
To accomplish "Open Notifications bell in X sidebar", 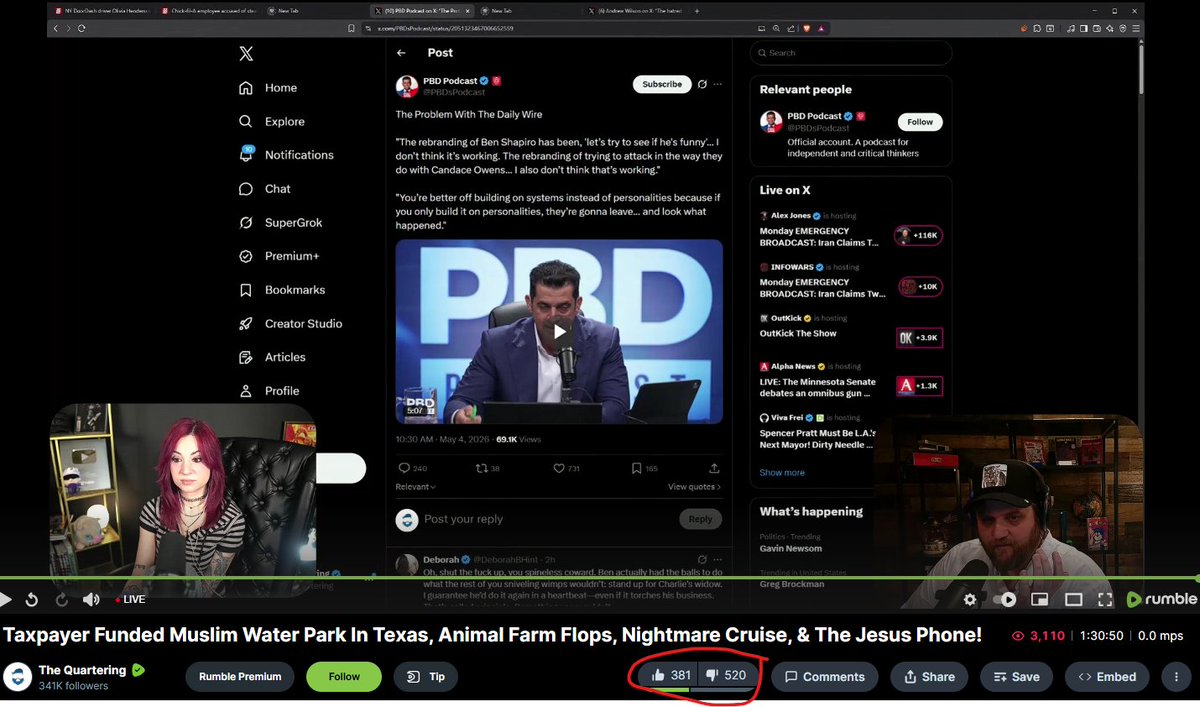I will pos(286,155).
